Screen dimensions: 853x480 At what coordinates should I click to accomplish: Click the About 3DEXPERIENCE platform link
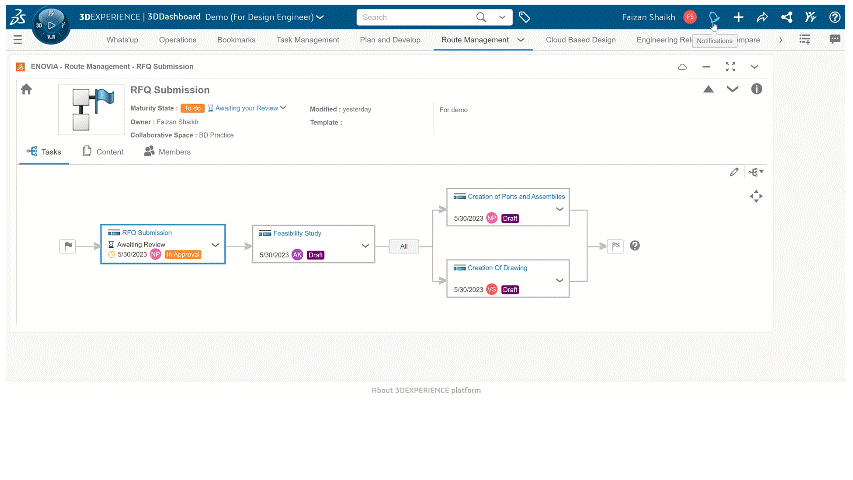[x=426, y=390]
